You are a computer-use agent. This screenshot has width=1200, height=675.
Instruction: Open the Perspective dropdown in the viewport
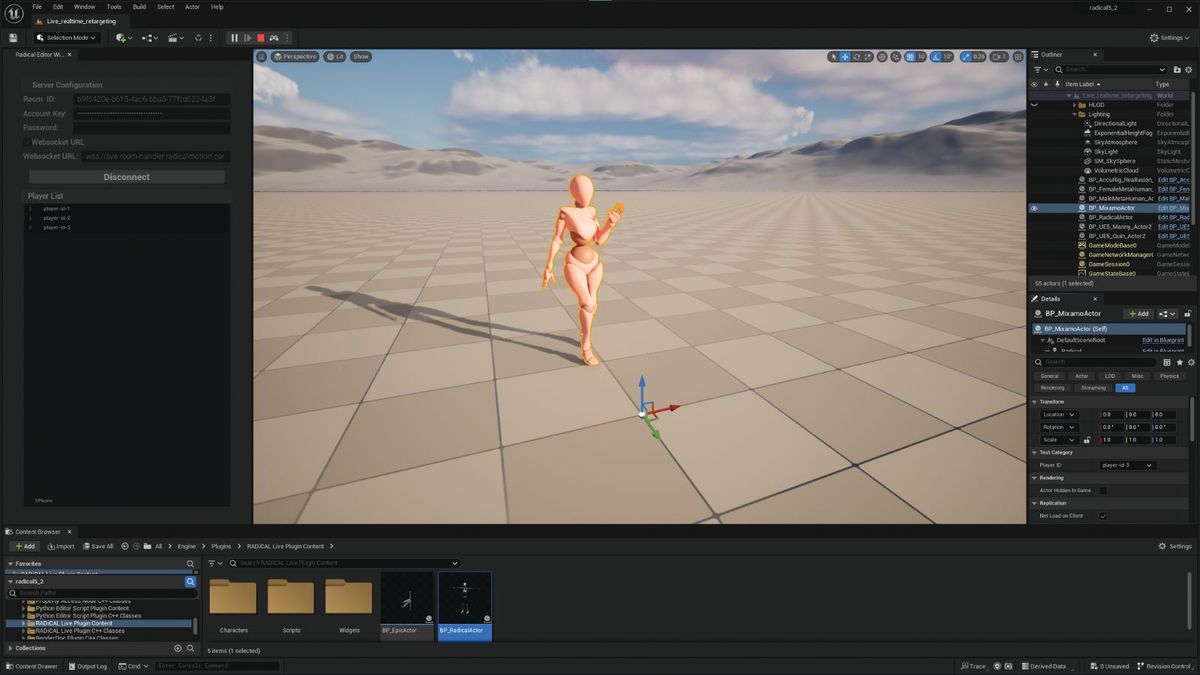pos(294,56)
